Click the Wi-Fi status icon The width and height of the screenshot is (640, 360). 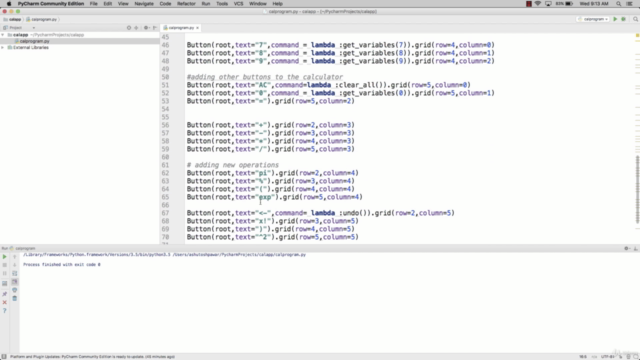[x=538, y=4]
